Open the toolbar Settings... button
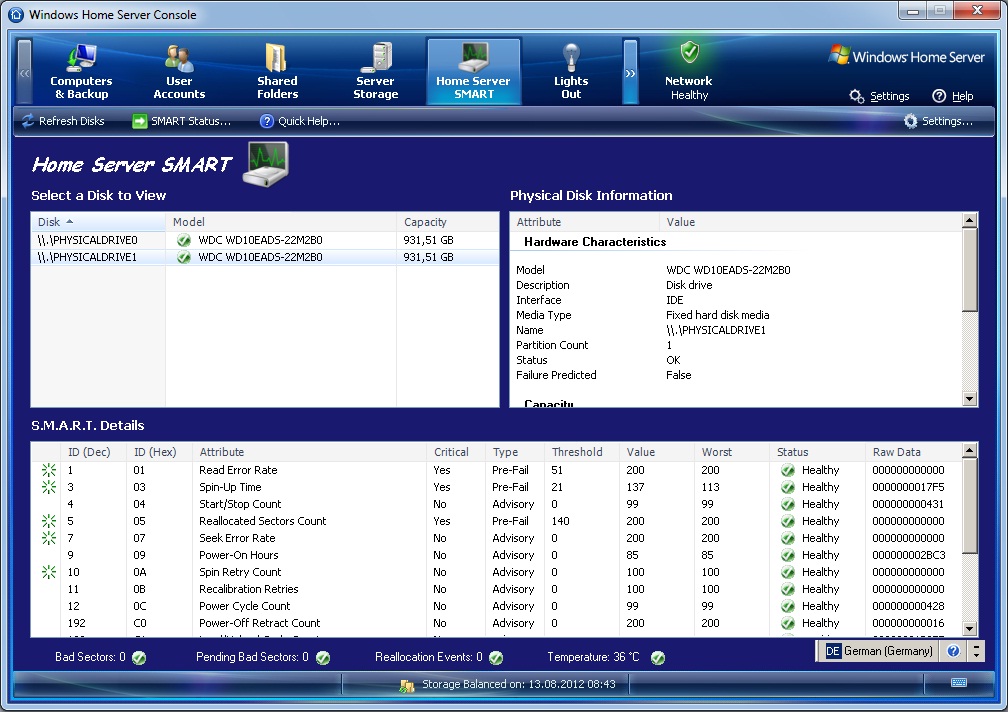 point(938,121)
